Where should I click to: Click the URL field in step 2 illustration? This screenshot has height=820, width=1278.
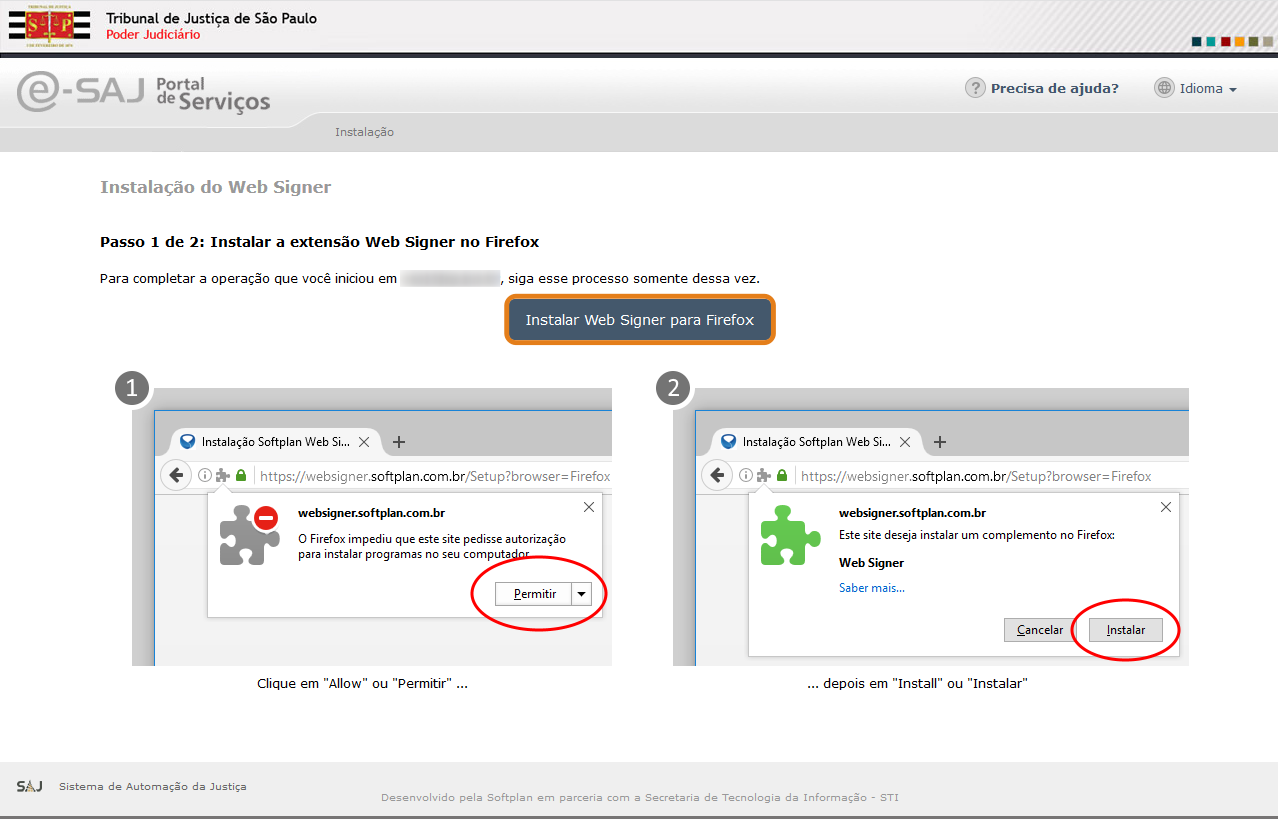tap(976, 476)
